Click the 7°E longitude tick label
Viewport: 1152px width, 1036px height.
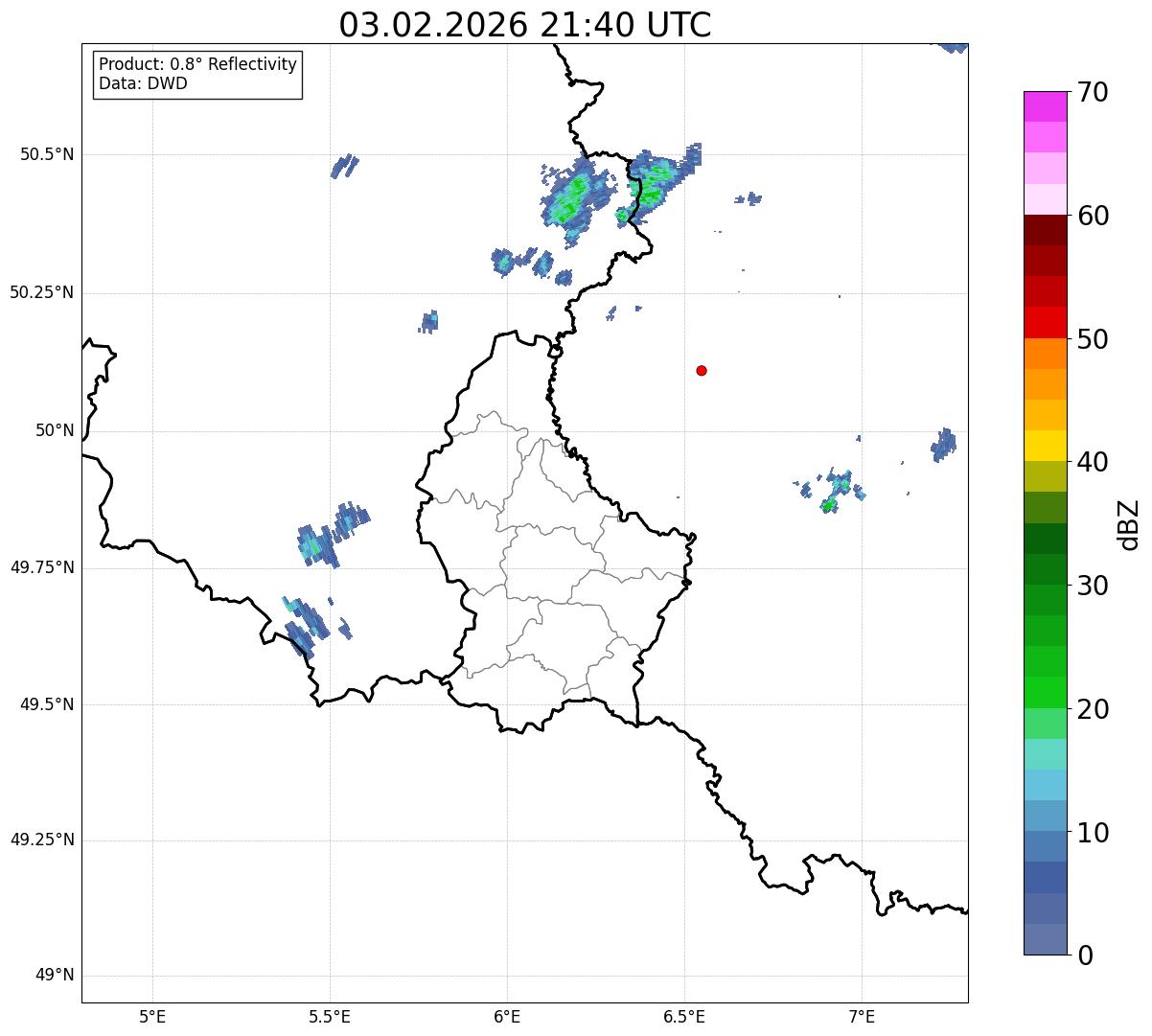pos(862,1016)
